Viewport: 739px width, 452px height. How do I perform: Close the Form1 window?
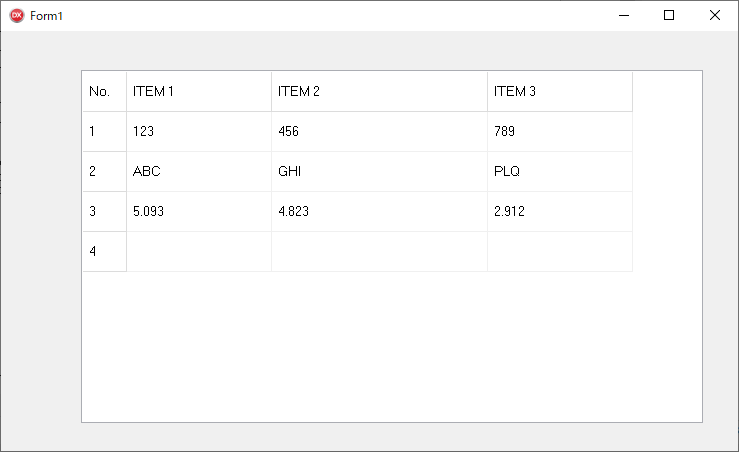click(x=714, y=16)
